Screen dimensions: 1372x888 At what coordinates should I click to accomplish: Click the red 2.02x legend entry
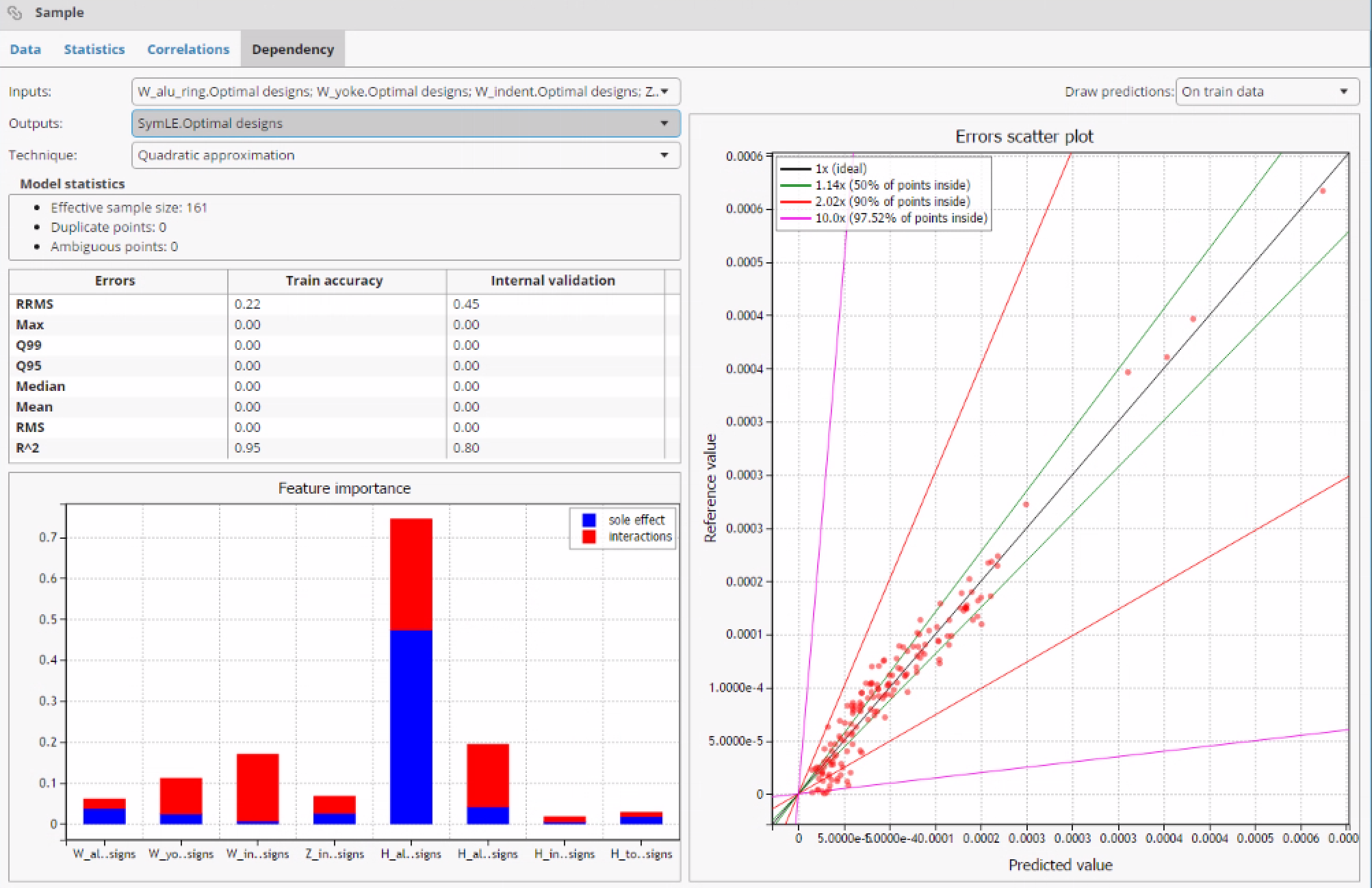pyautogui.click(x=875, y=202)
